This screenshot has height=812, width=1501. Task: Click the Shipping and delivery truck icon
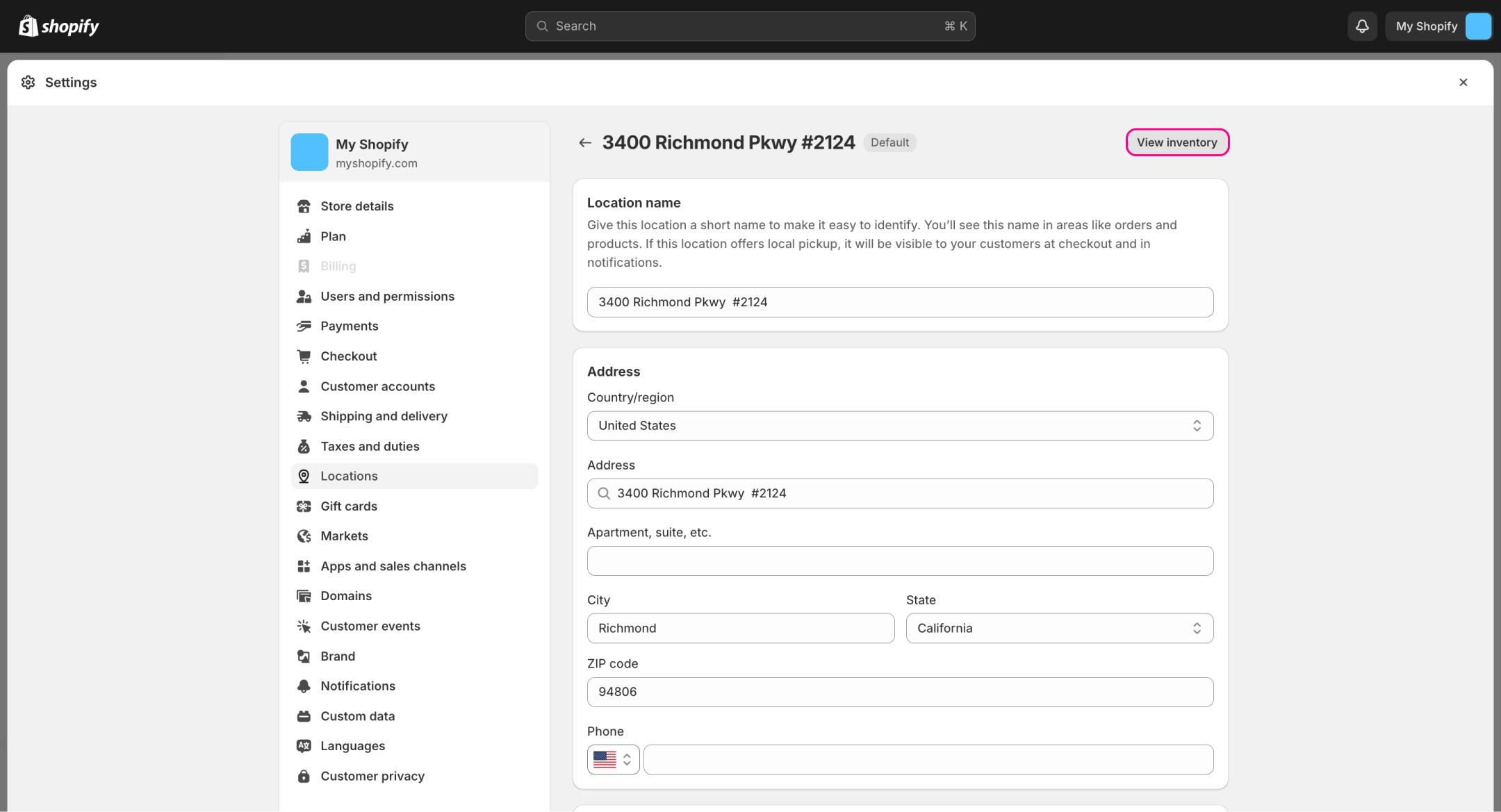point(304,416)
